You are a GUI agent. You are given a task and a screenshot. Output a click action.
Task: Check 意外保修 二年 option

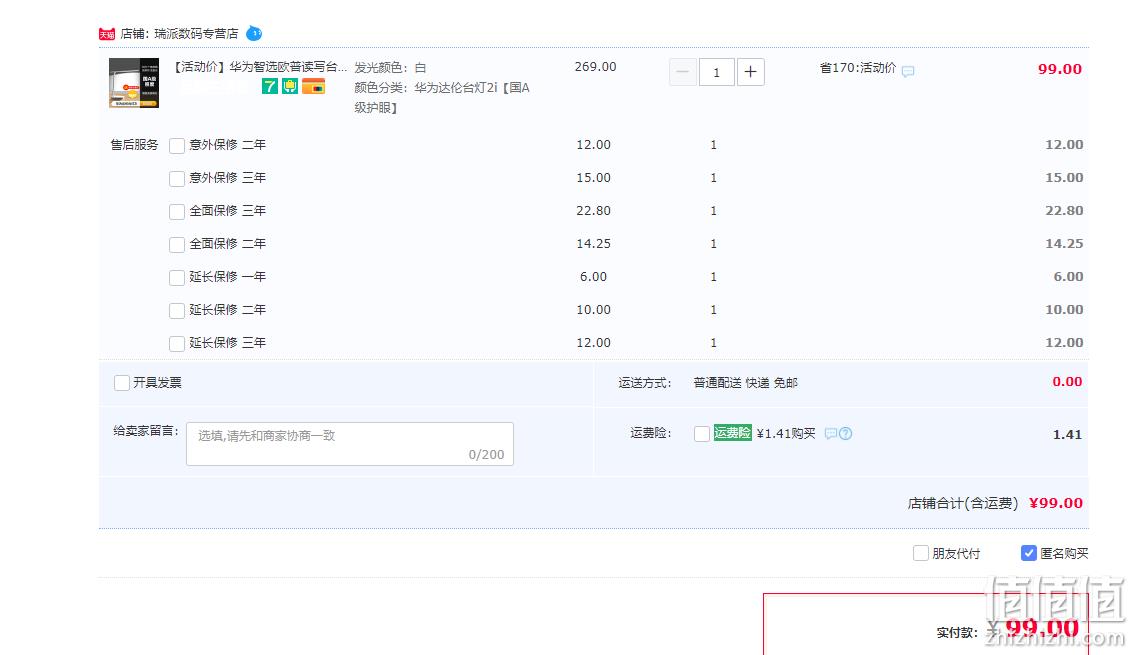click(x=176, y=146)
